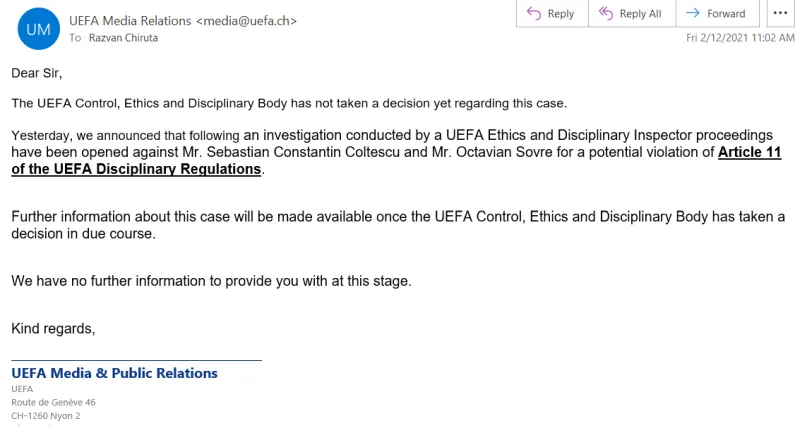Click the 'Kind regards,' closing line

click(53, 328)
